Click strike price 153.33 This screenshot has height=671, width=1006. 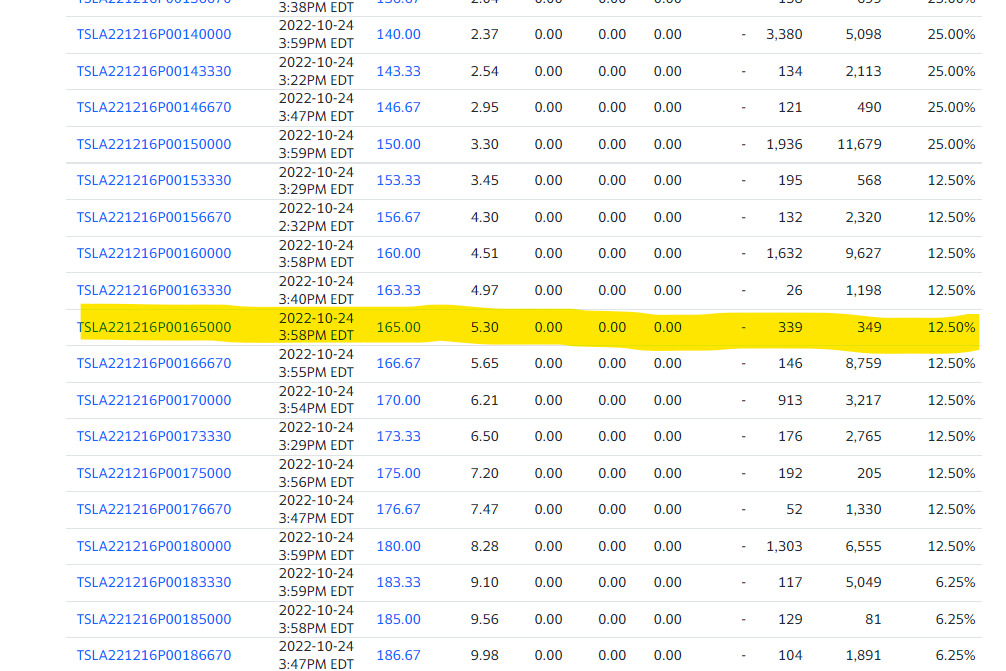coord(398,180)
